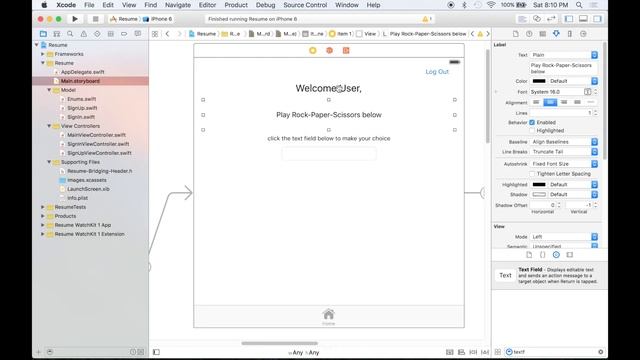Screen dimensions: 640x360
Task: Stop the running app
Action: coord(96,19)
